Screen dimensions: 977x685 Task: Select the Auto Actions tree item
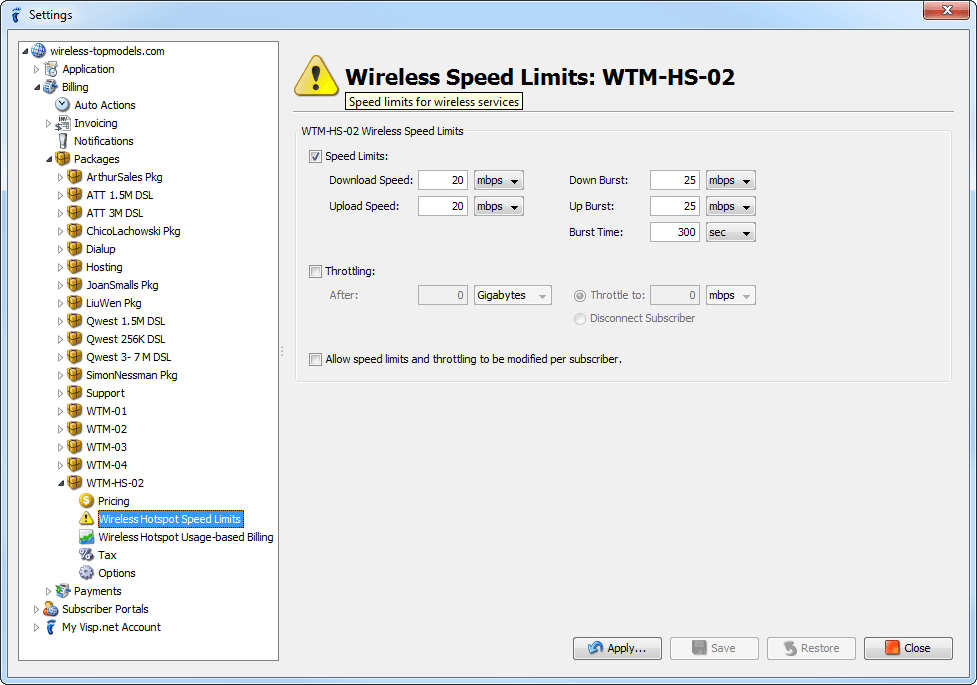point(105,105)
